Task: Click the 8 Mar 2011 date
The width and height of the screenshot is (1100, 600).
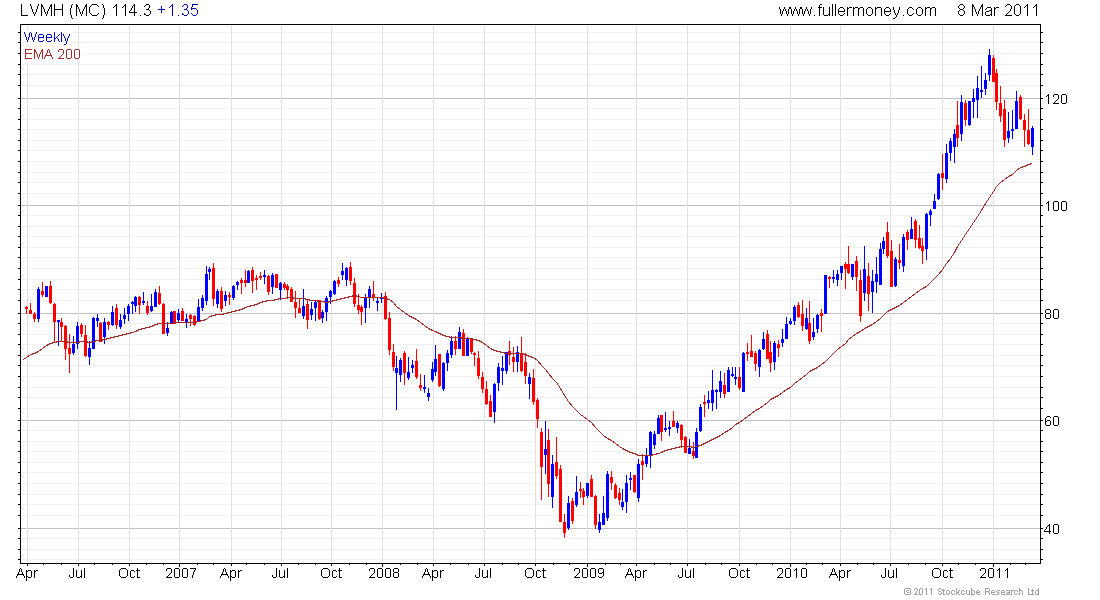Action: pos(998,11)
